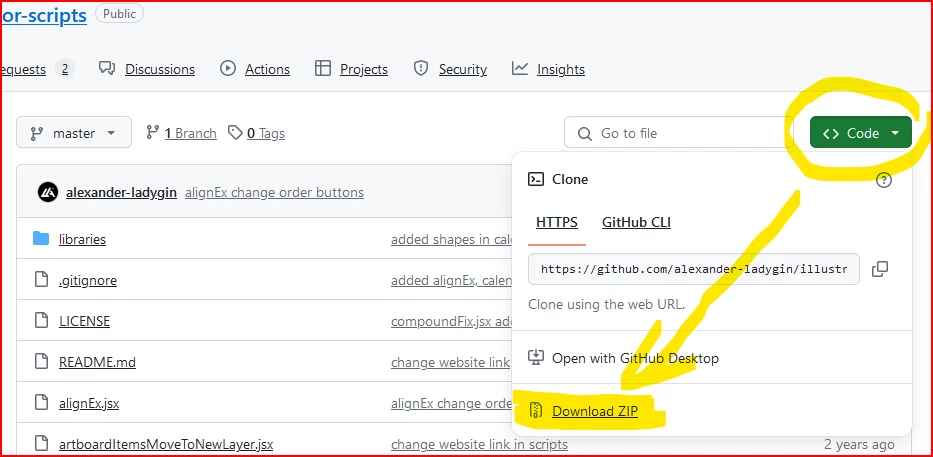Screen dimensions: 933x457
Task: Click the Actions play-circle icon
Action: [x=228, y=68]
